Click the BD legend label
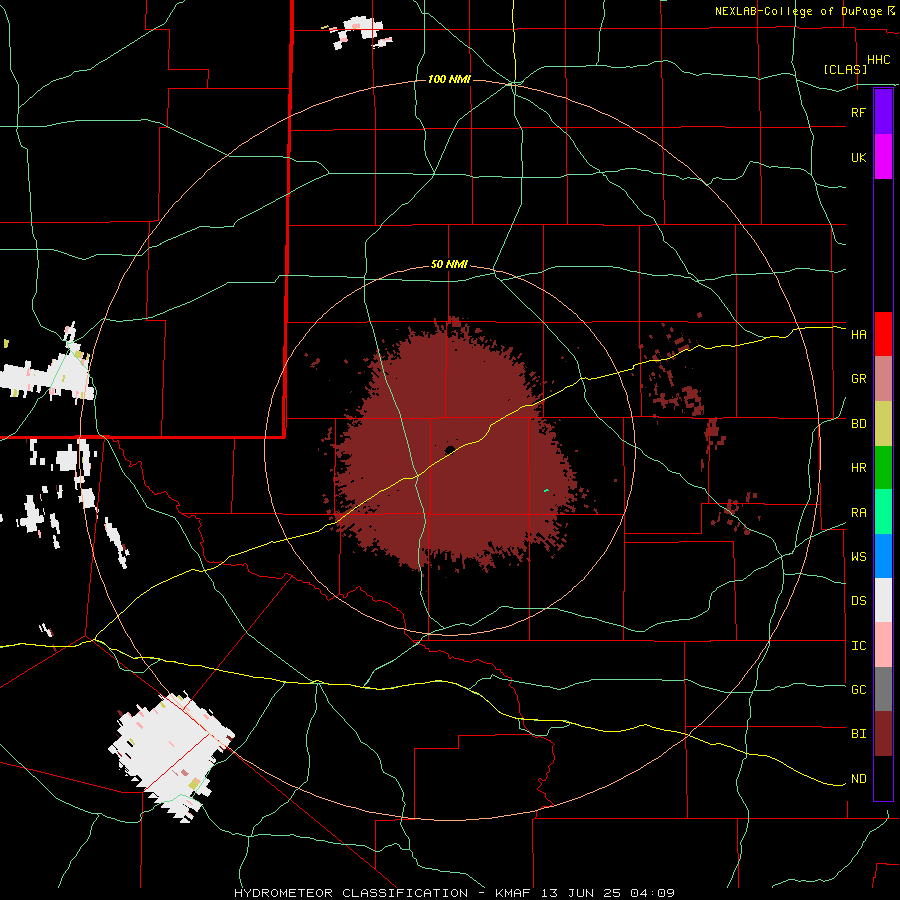Image resolution: width=900 pixels, height=900 pixels. click(858, 424)
